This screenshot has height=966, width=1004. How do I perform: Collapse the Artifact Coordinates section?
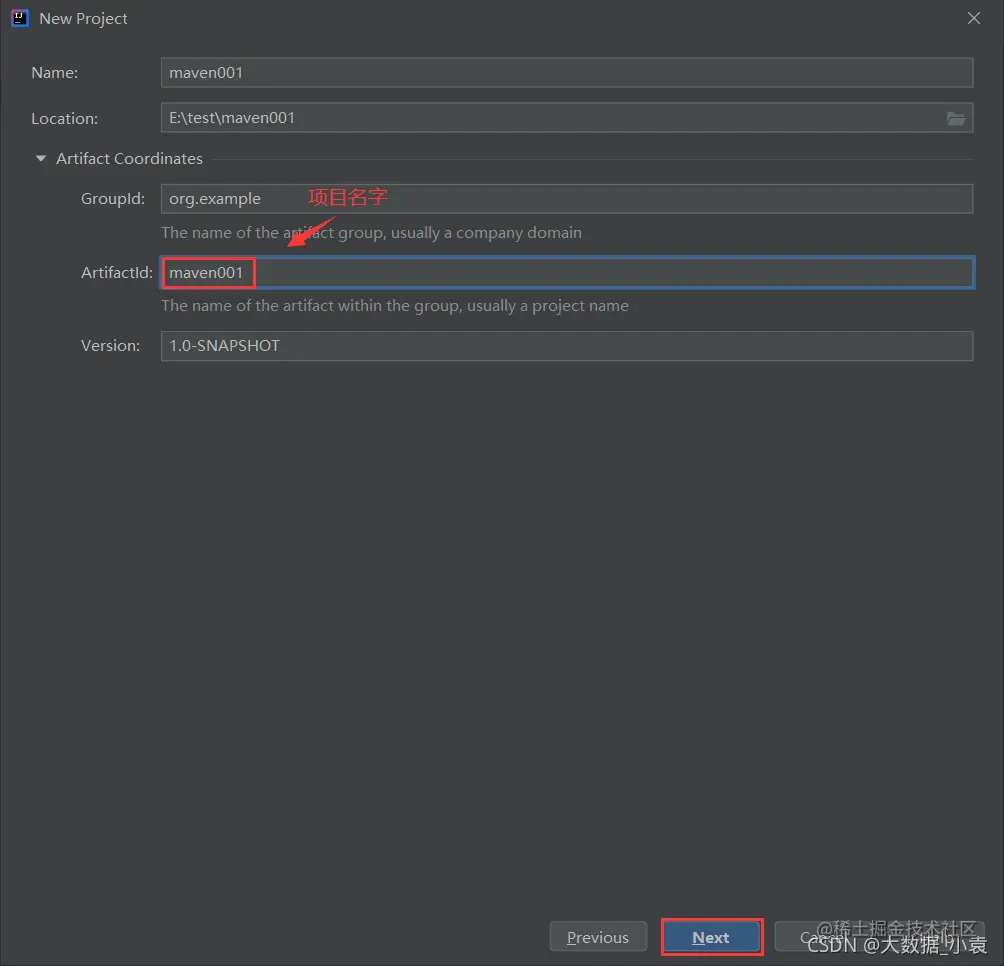[41, 158]
